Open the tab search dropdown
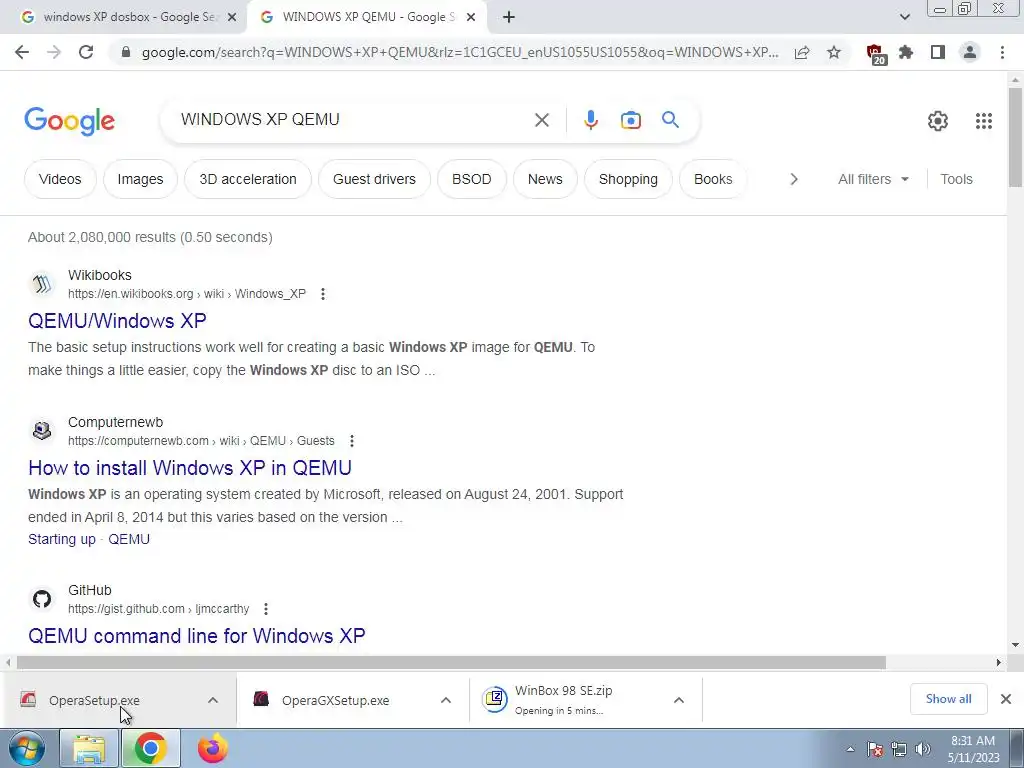Image resolution: width=1024 pixels, height=768 pixels. click(904, 17)
